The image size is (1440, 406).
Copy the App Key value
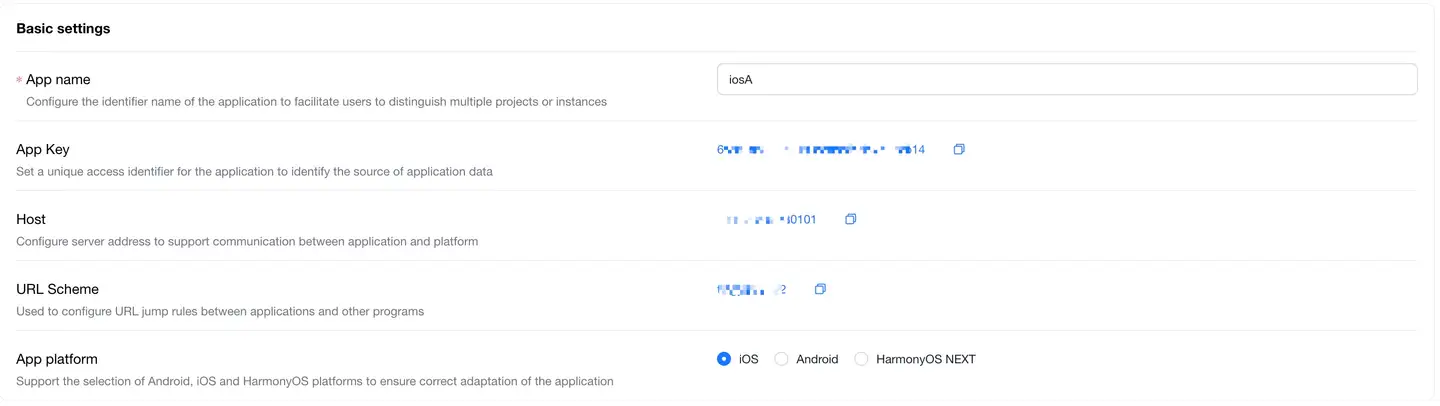pos(959,150)
